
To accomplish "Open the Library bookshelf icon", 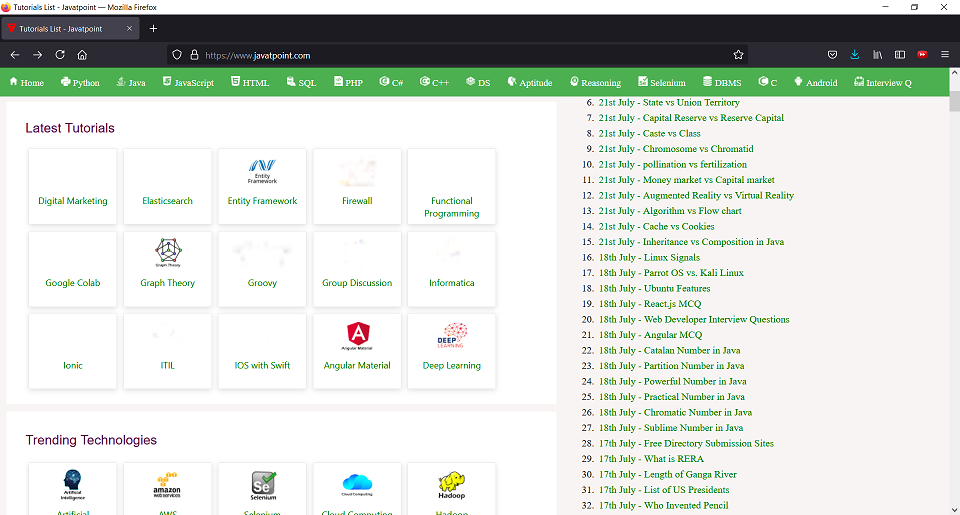I will [878, 55].
